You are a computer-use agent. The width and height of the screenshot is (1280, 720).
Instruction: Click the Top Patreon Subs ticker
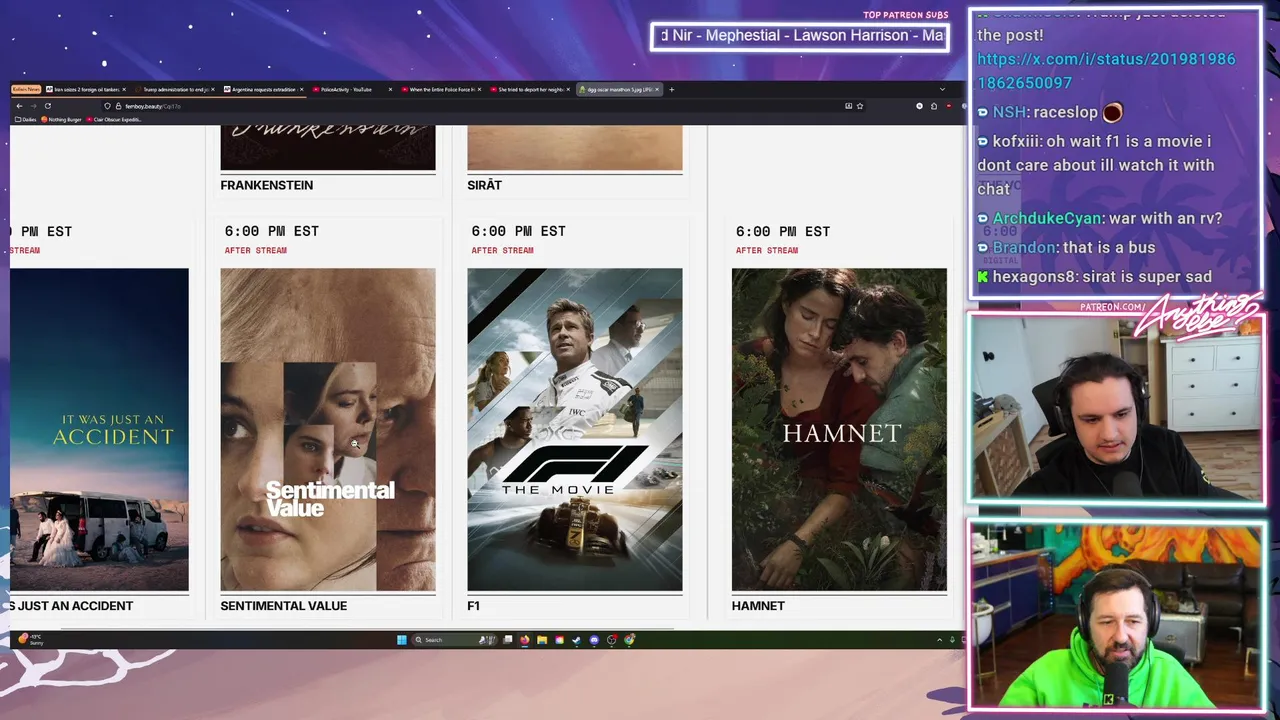[x=800, y=36]
